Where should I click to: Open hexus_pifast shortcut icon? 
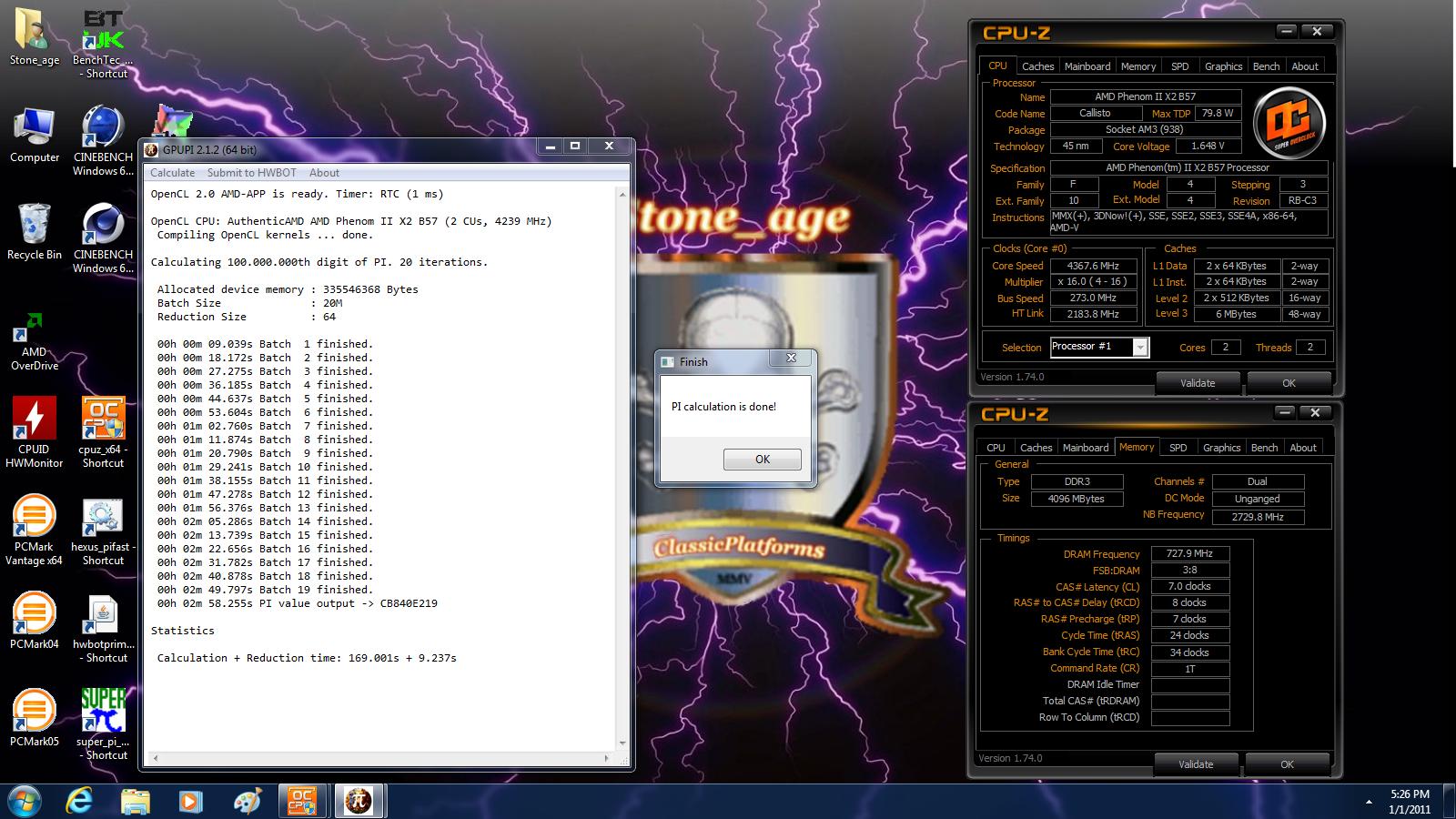point(103,531)
